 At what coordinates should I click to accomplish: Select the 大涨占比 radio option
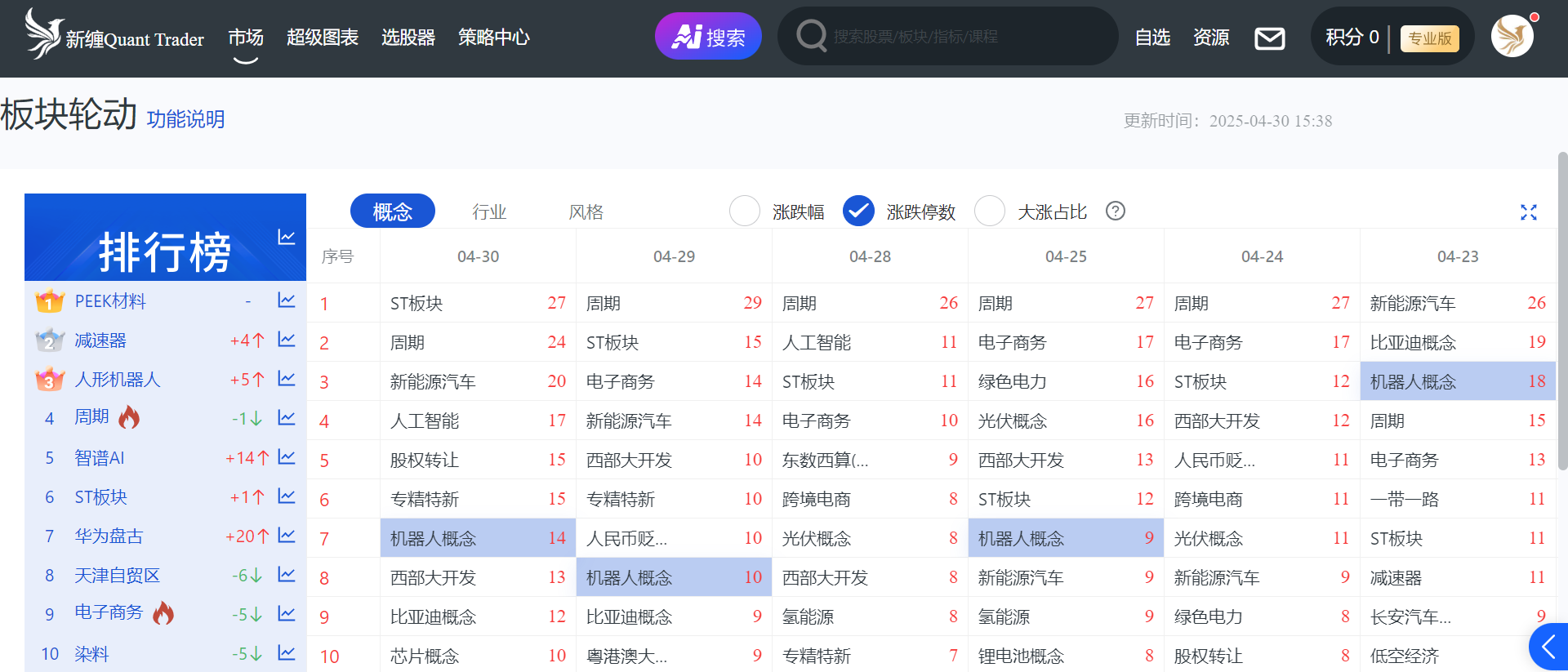pos(990,211)
